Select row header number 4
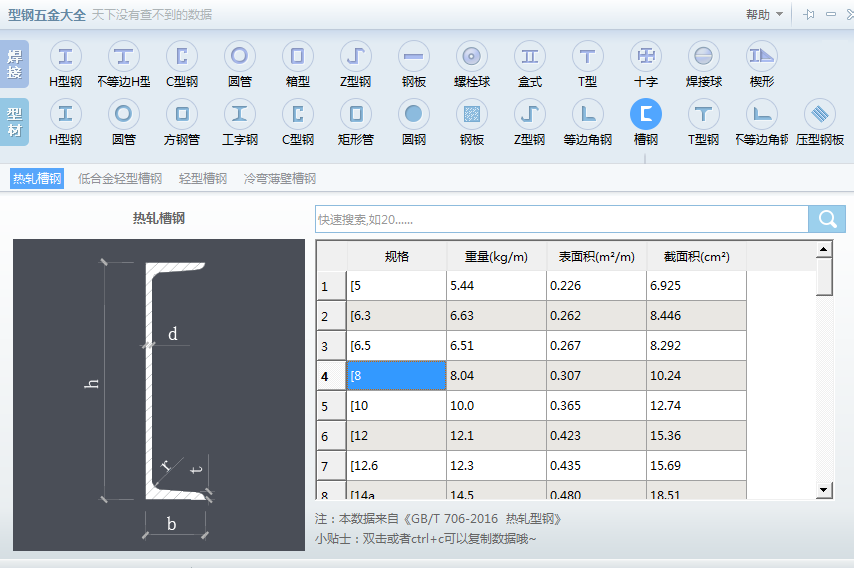854x568 pixels. [x=331, y=376]
